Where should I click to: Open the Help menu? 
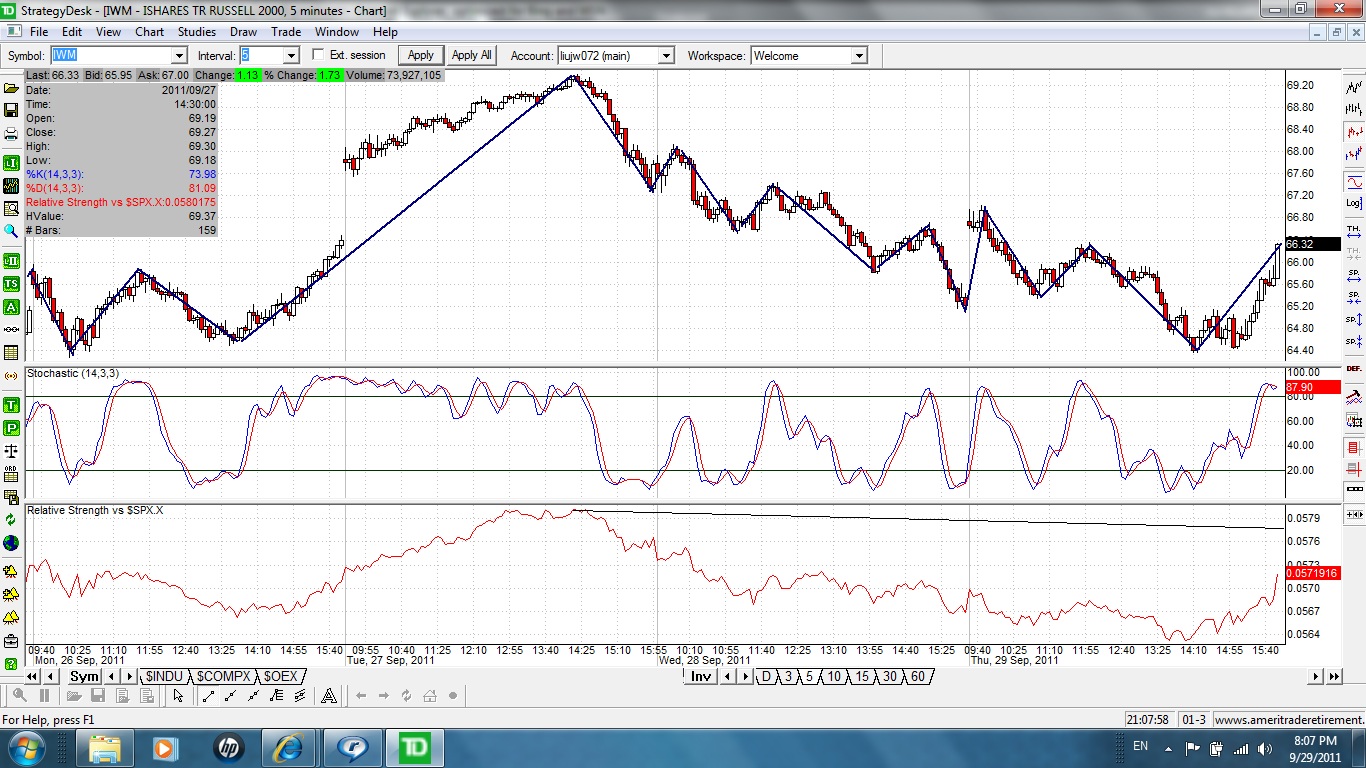[x=385, y=32]
